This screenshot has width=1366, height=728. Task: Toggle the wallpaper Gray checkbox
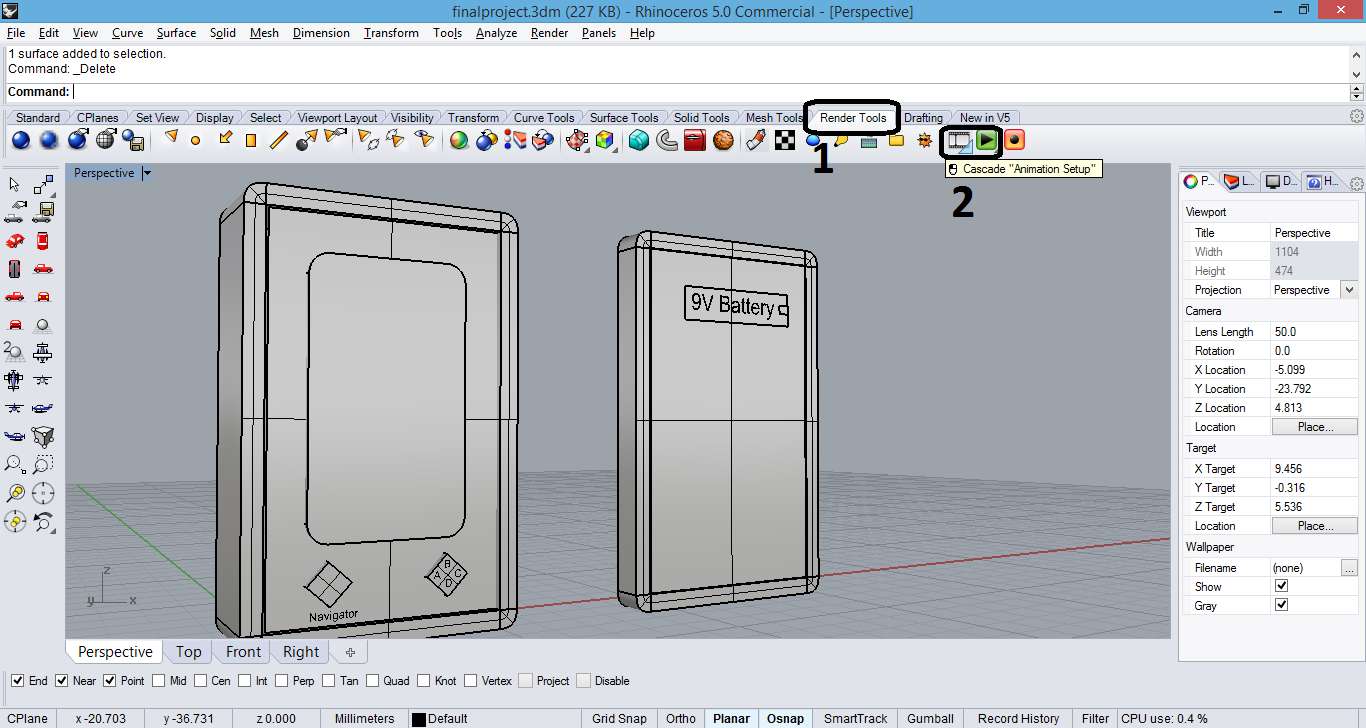pyautogui.click(x=1281, y=605)
